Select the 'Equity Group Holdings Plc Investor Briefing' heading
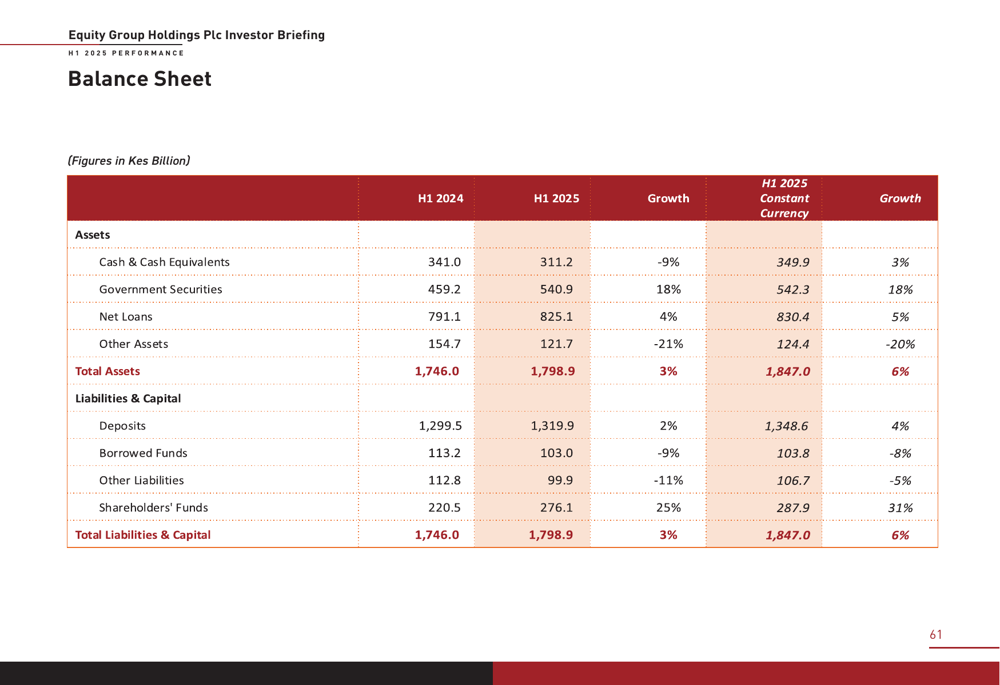Viewport: 1000px width, 685px height. tap(196, 35)
